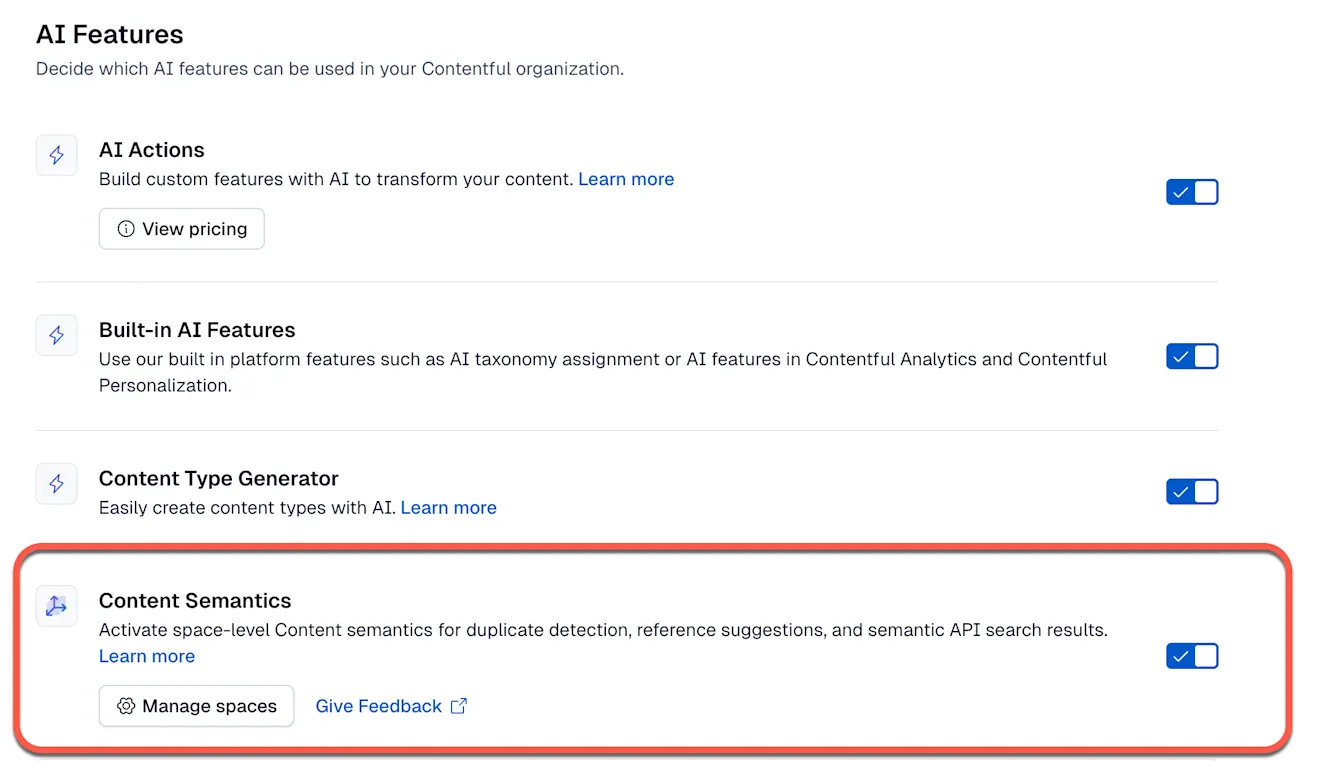Click the Built-in AI Features section title

tap(197, 330)
